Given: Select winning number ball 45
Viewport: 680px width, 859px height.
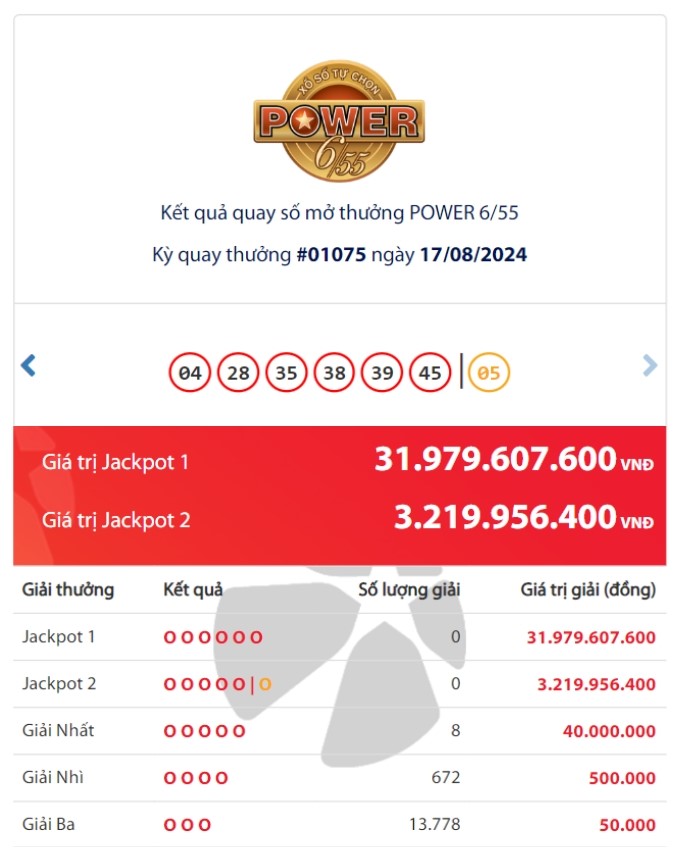Looking at the screenshot, I should [x=430, y=373].
